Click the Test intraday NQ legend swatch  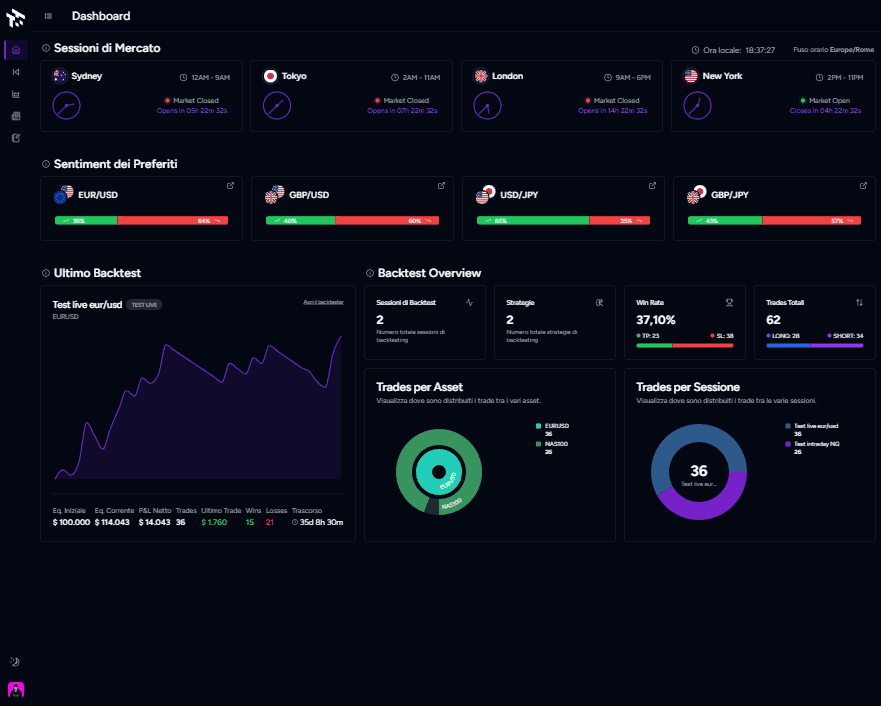[788, 444]
